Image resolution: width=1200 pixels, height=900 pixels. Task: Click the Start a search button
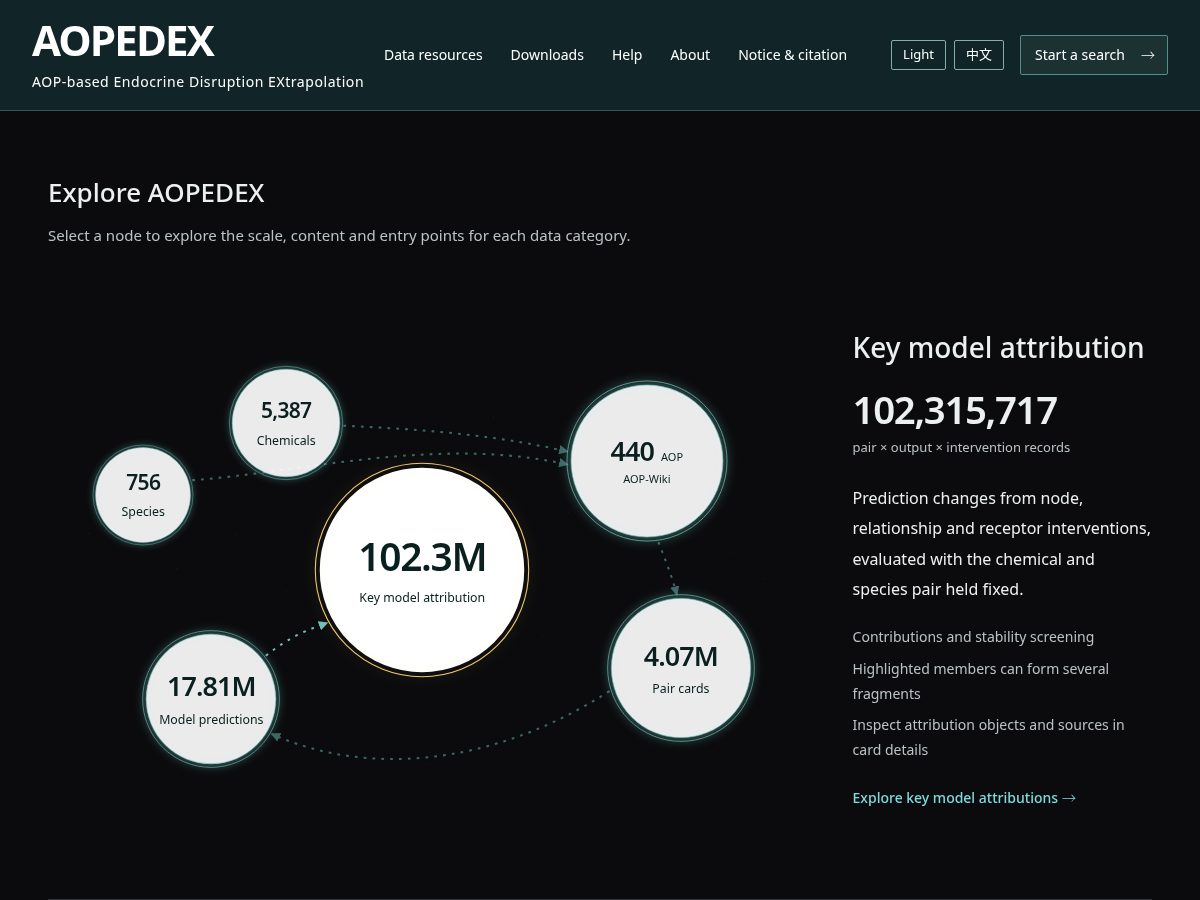(x=1094, y=55)
